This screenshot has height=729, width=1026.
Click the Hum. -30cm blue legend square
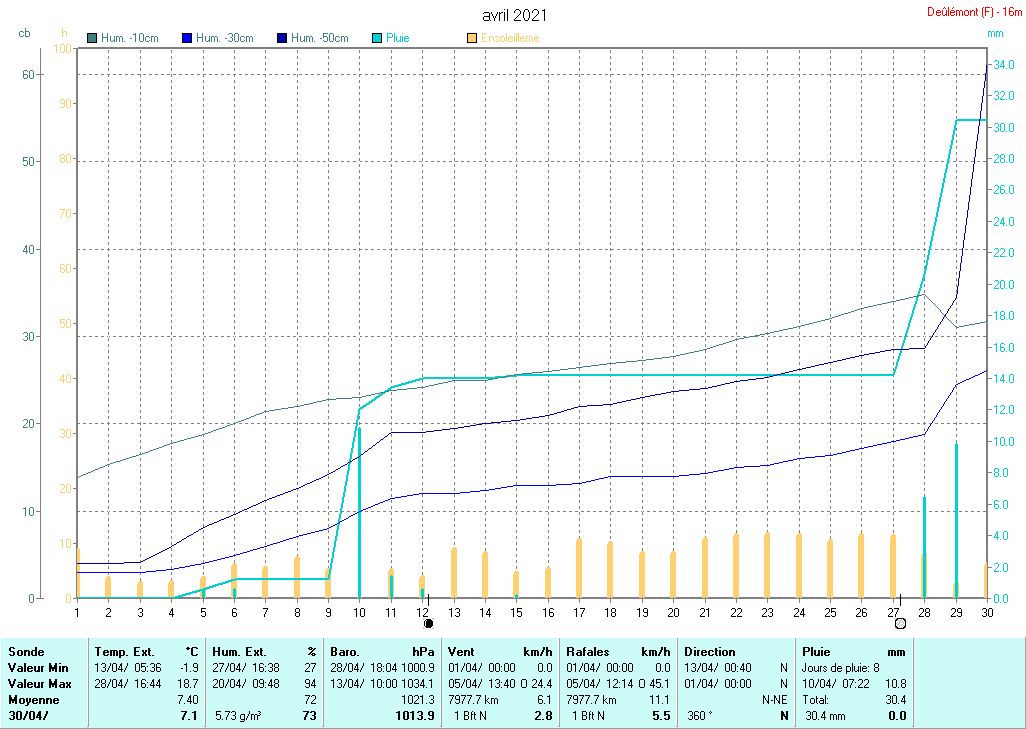tap(187, 38)
